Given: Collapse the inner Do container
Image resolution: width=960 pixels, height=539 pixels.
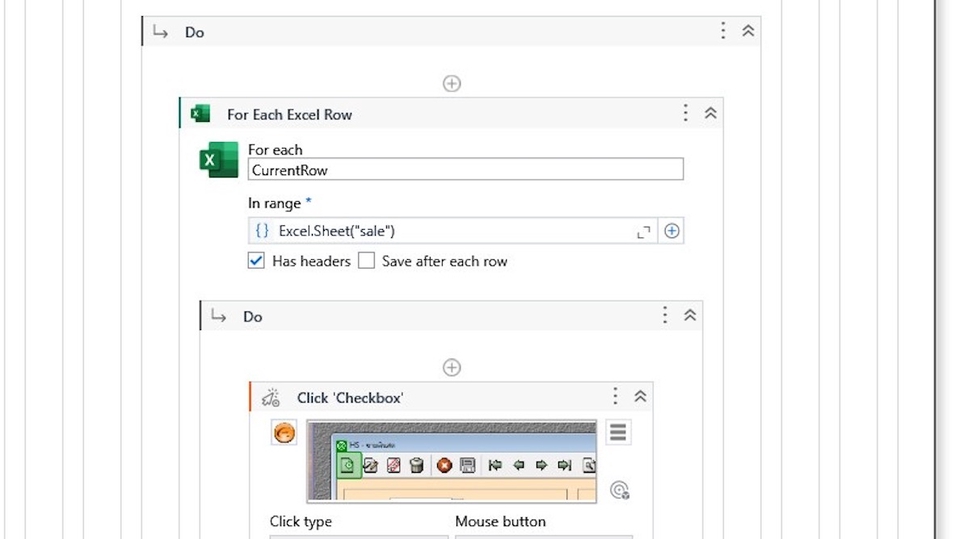Looking at the screenshot, I should click(690, 316).
